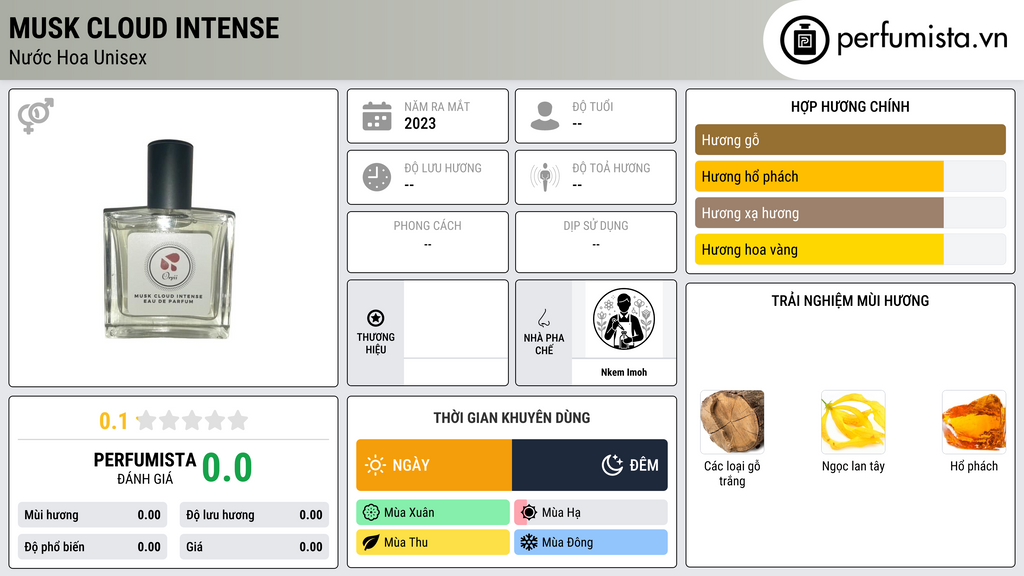Click the Nước Hoa Unisex subtitle
1024x576 pixels.
point(78,58)
